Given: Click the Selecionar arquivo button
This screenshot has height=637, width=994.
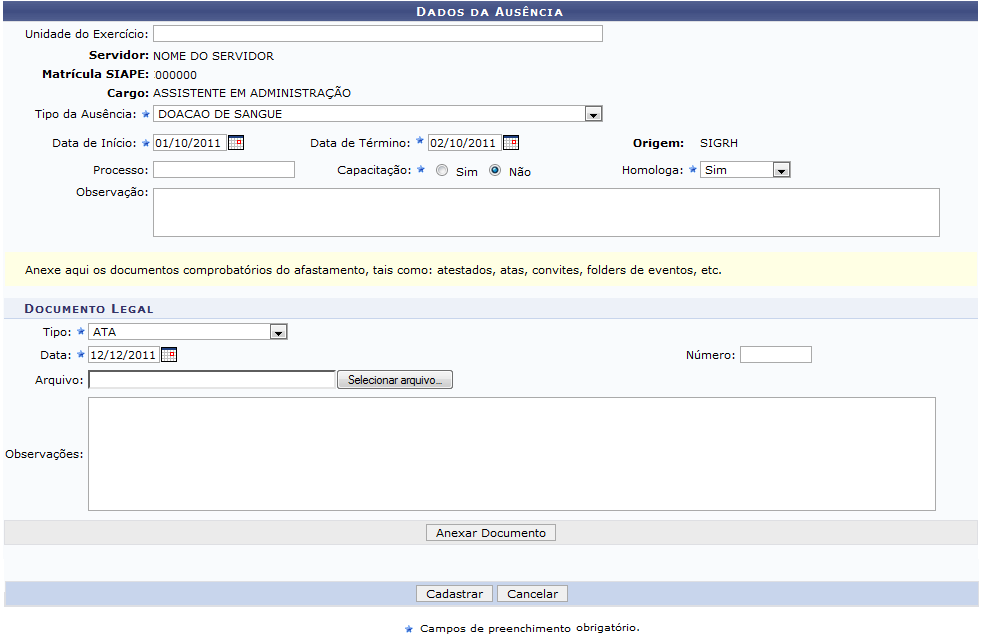Looking at the screenshot, I should click(x=395, y=380).
